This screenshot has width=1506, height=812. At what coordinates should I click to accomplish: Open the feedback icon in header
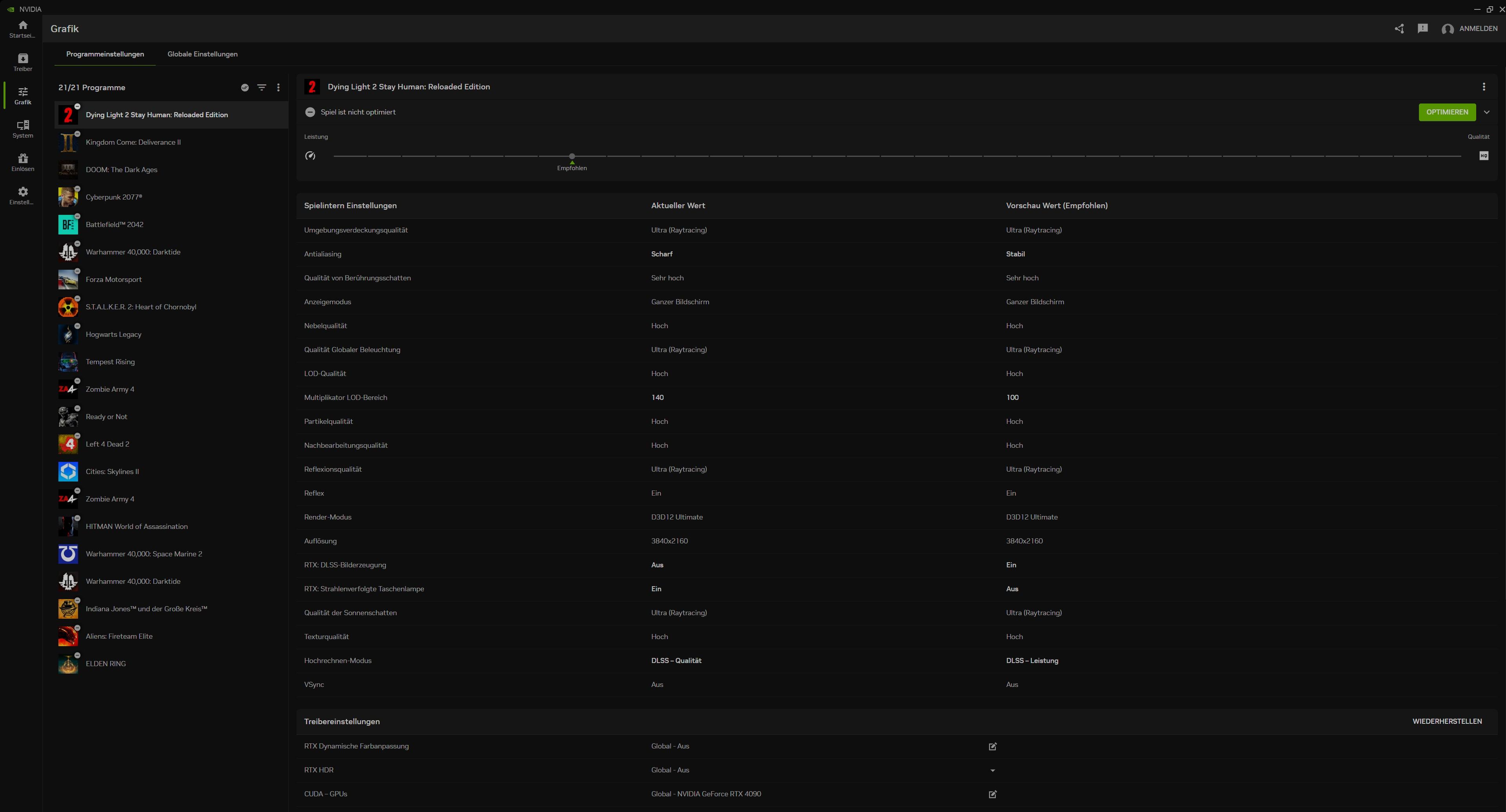[1423, 29]
